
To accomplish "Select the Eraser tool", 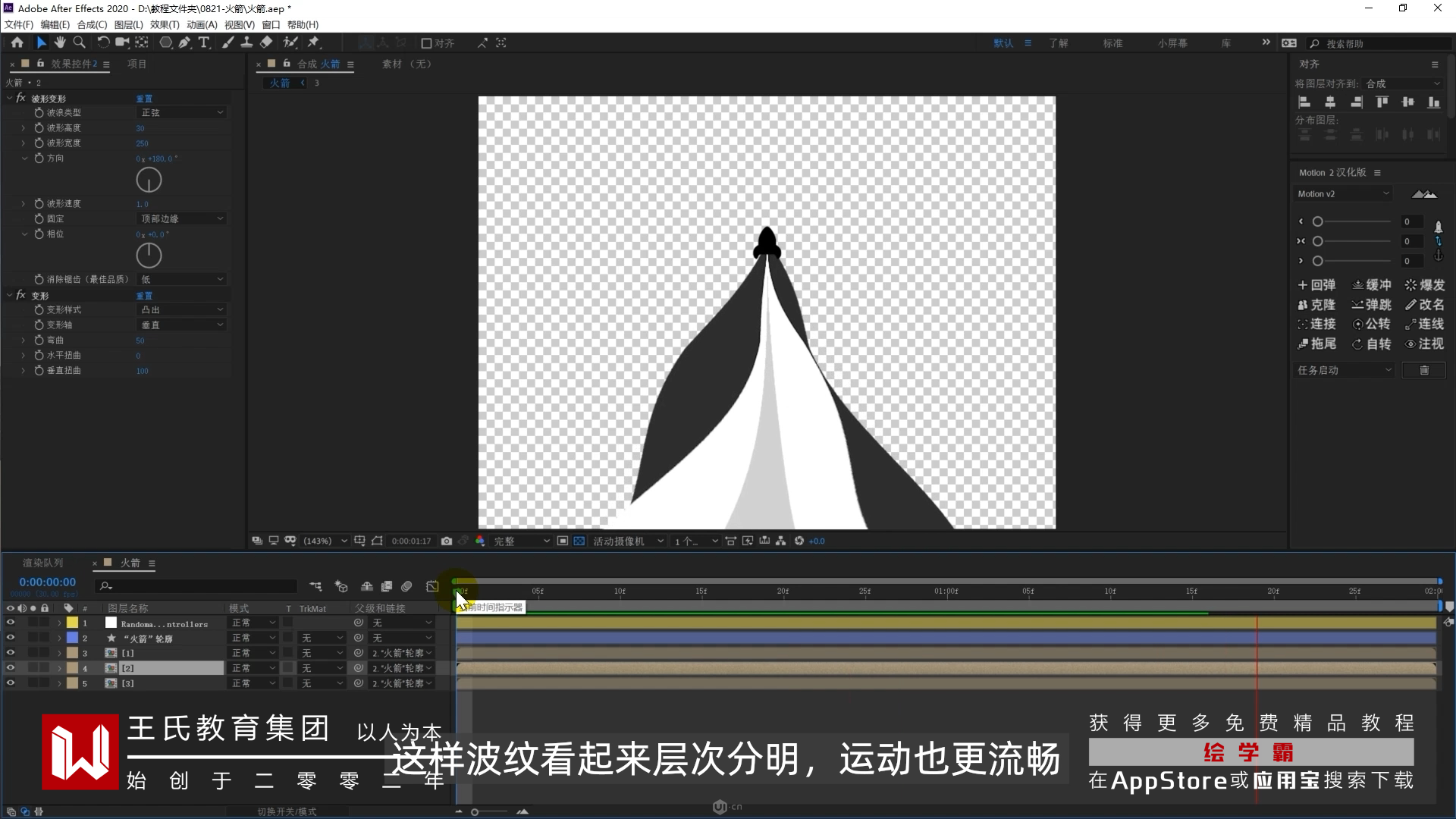I will pos(266,42).
